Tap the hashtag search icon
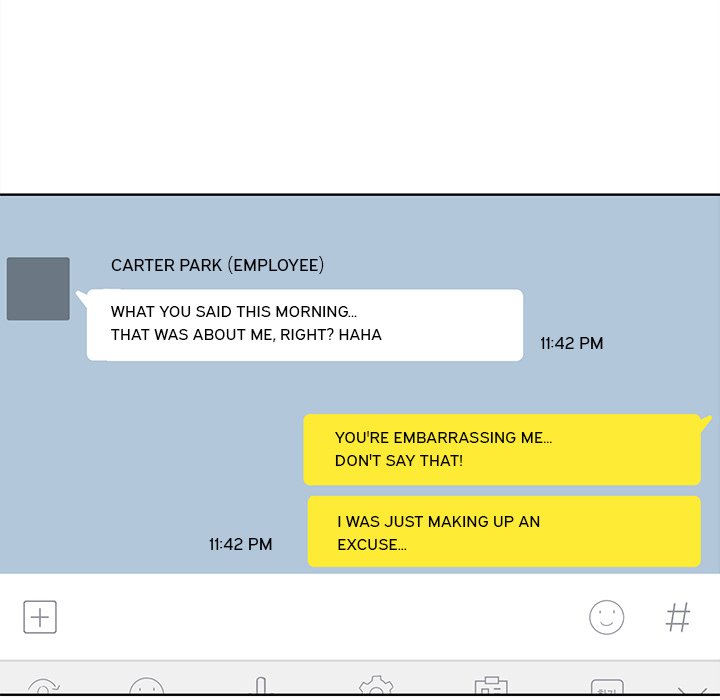Viewport: 720px width, 700px height. (x=678, y=617)
